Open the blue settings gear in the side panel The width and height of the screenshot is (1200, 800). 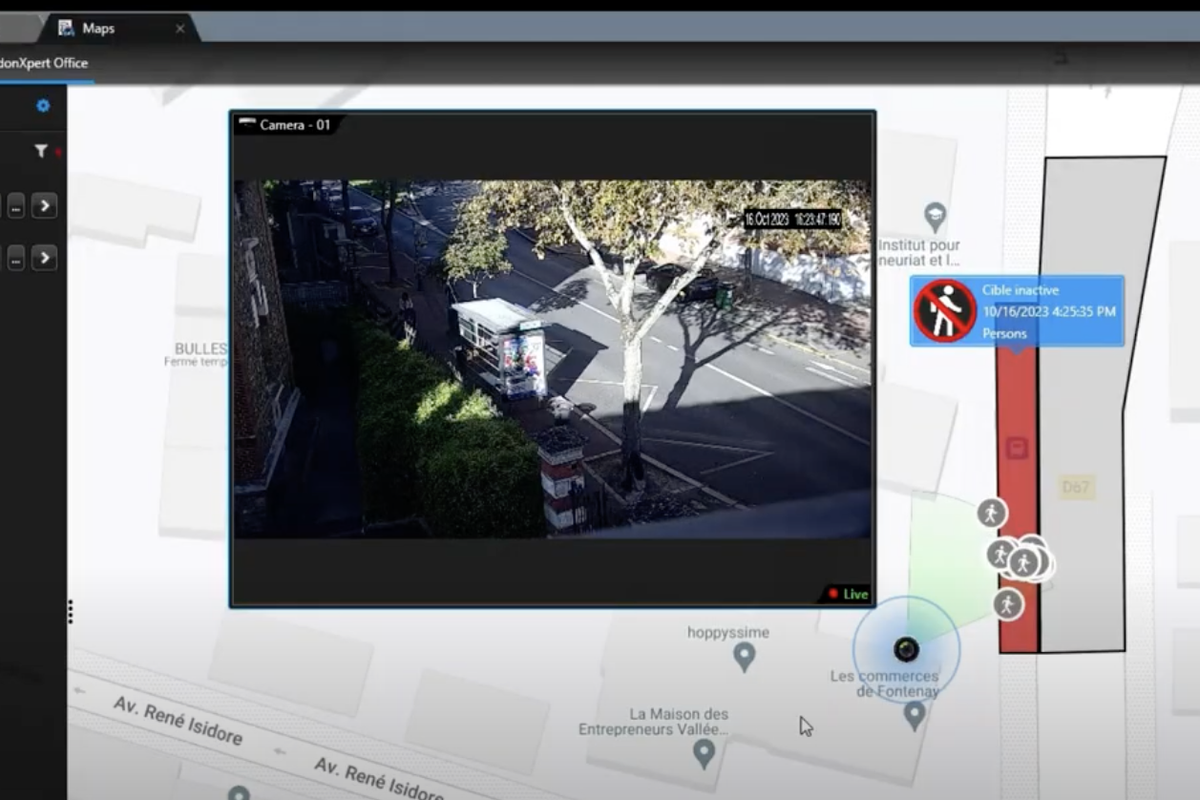coord(43,105)
